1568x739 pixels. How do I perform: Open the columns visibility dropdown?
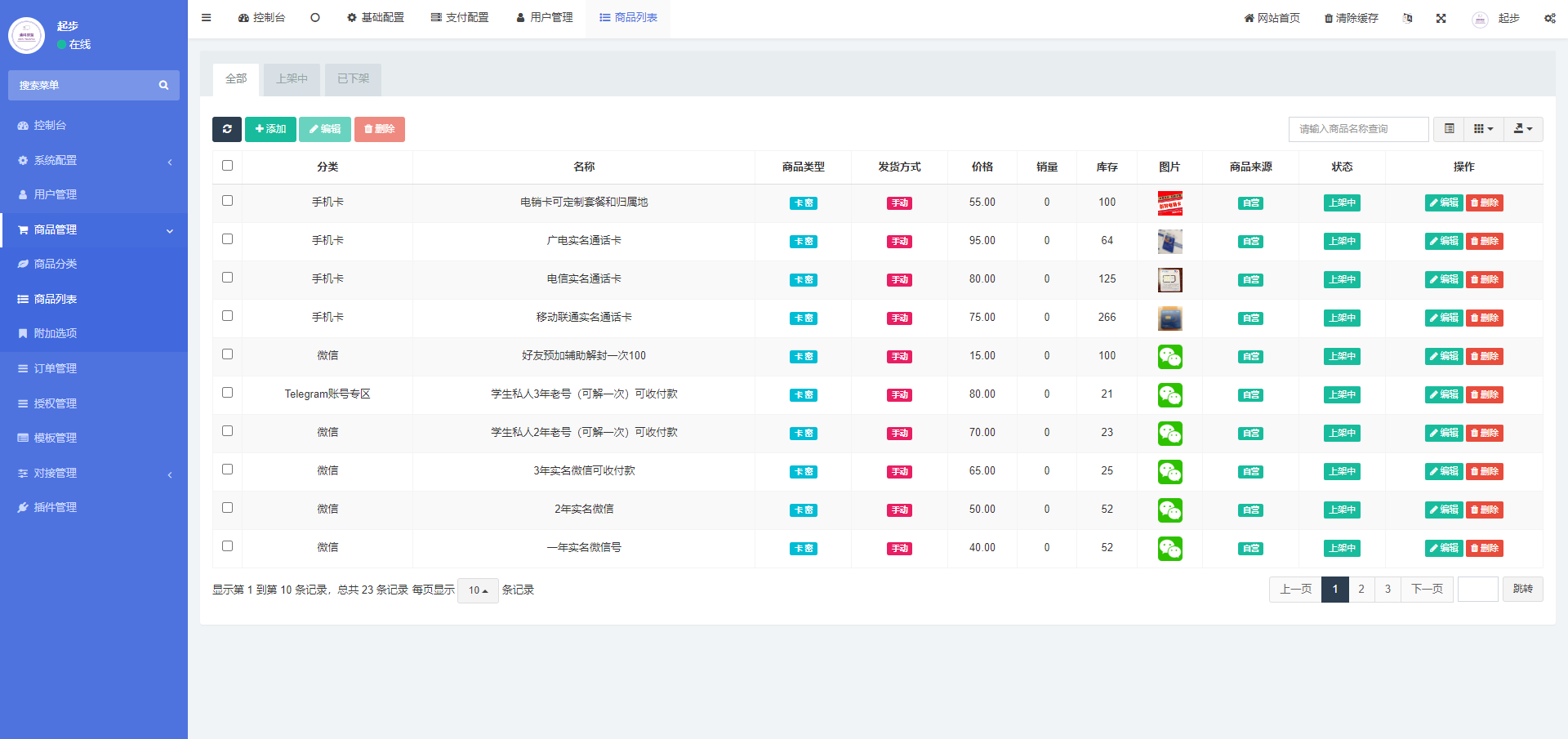(x=1483, y=129)
